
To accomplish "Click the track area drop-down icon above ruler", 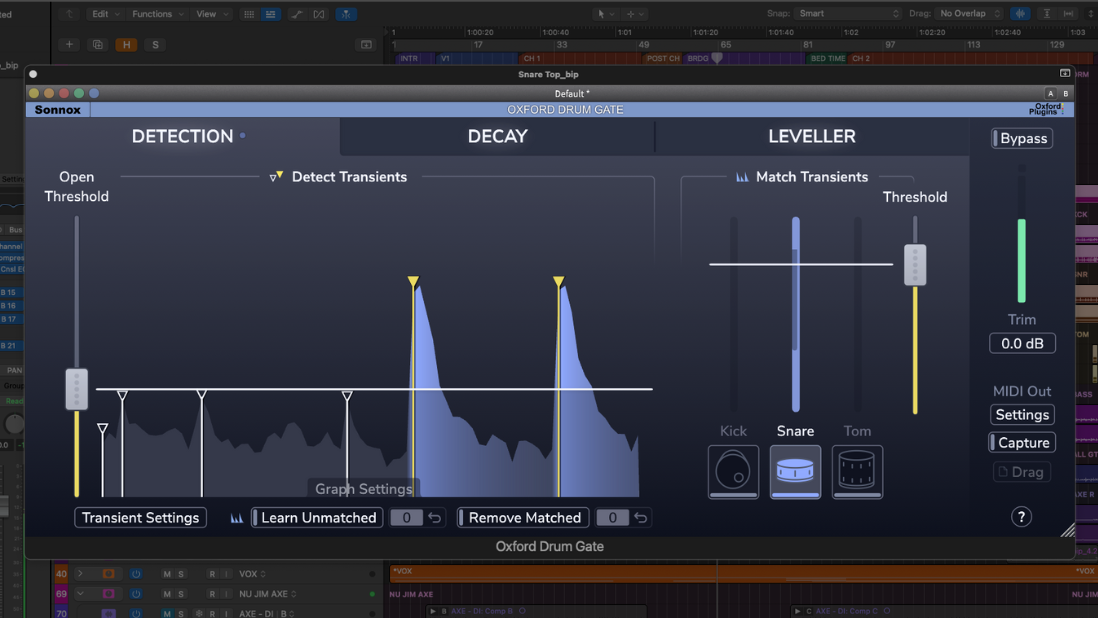I will pos(366,45).
